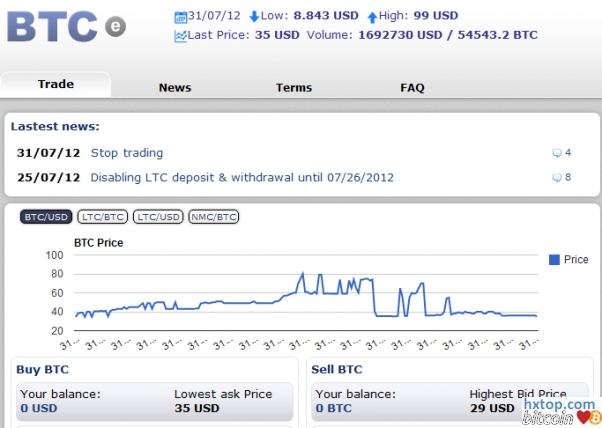
Task: Open the FAQ tab
Action: (x=412, y=88)
